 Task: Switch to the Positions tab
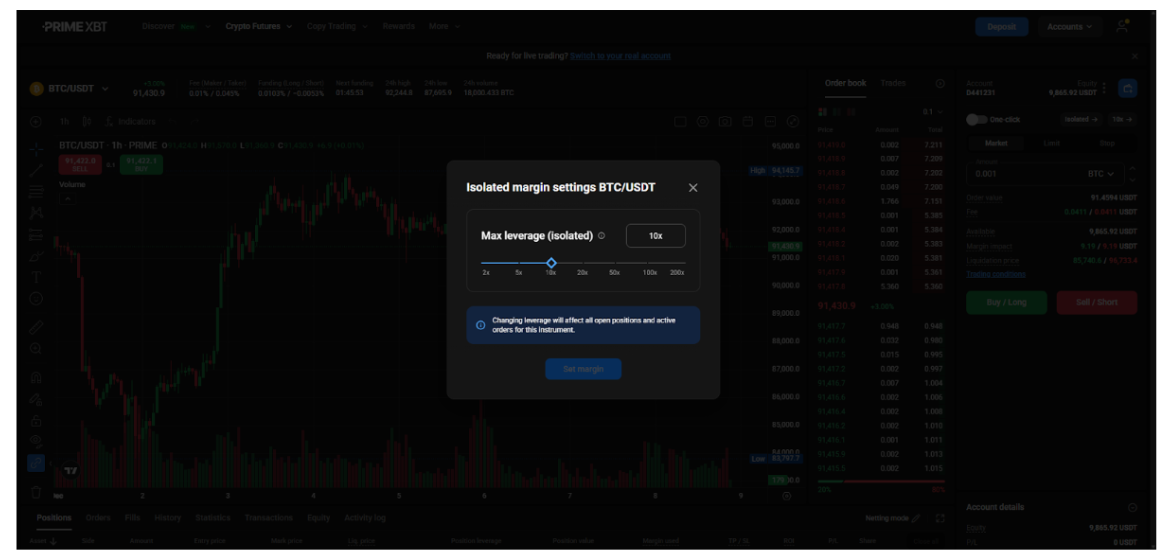[x=54, y=518]
